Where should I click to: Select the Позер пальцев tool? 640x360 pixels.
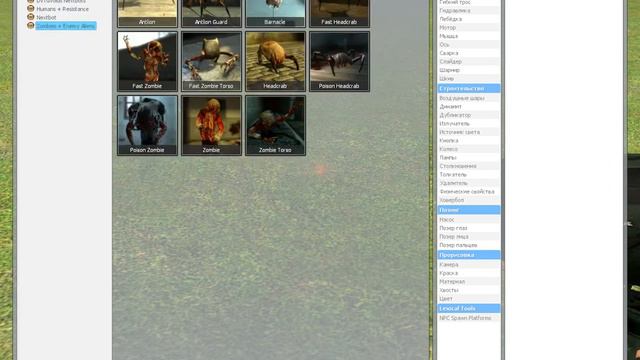click(469, 245)
